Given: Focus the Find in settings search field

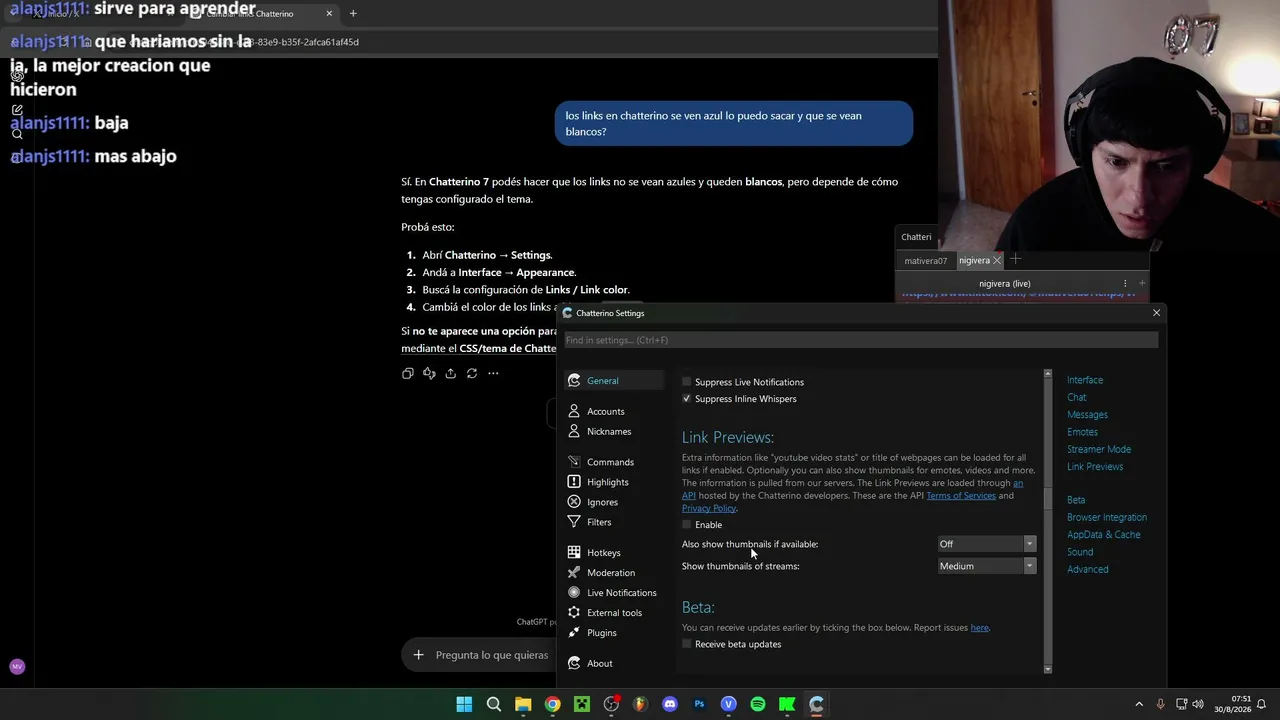Looking at the screenshot, I should (861, 340).
